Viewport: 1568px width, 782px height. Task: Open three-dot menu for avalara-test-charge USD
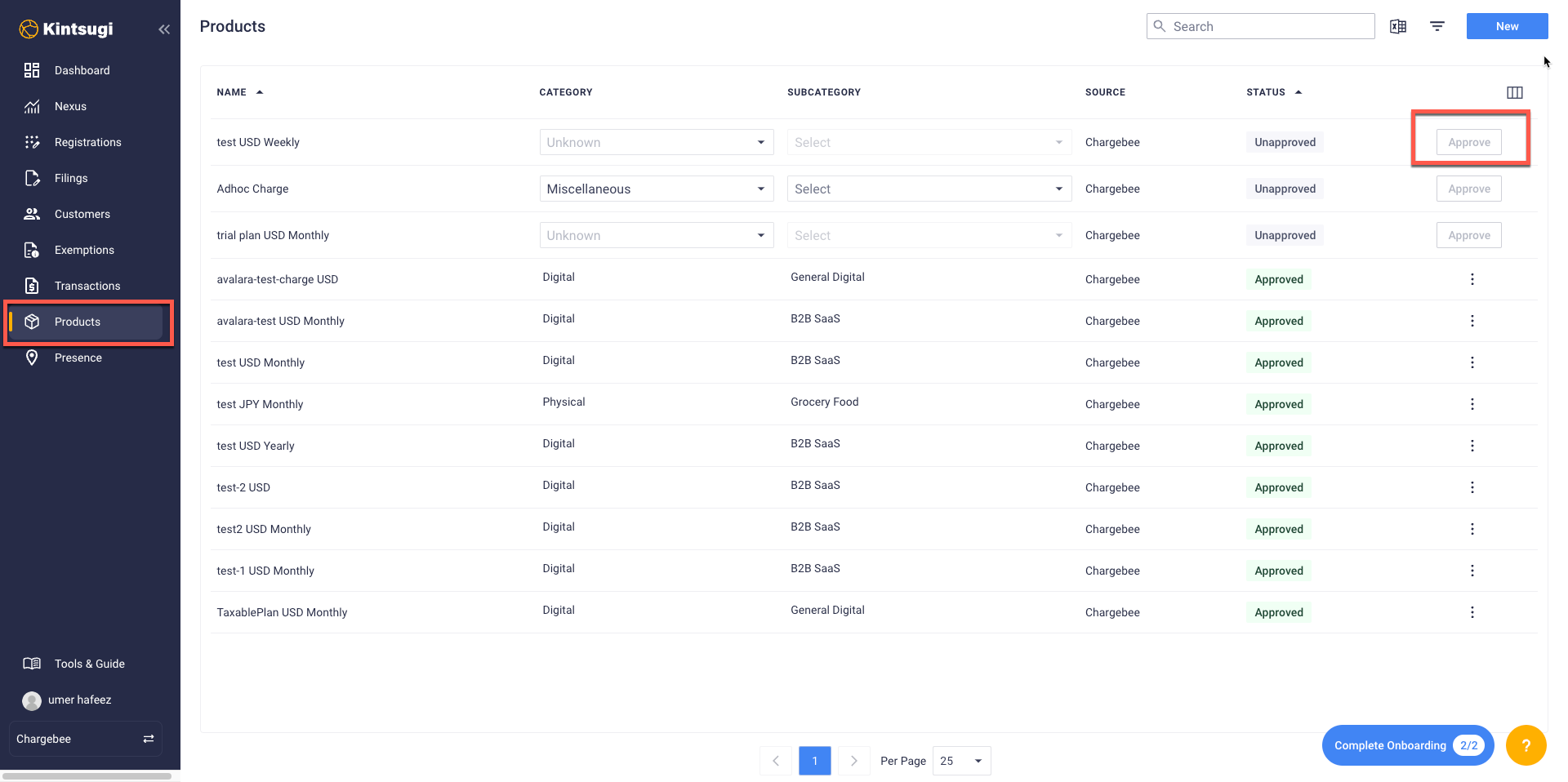pyautogui.click(x=1472, y=279)
